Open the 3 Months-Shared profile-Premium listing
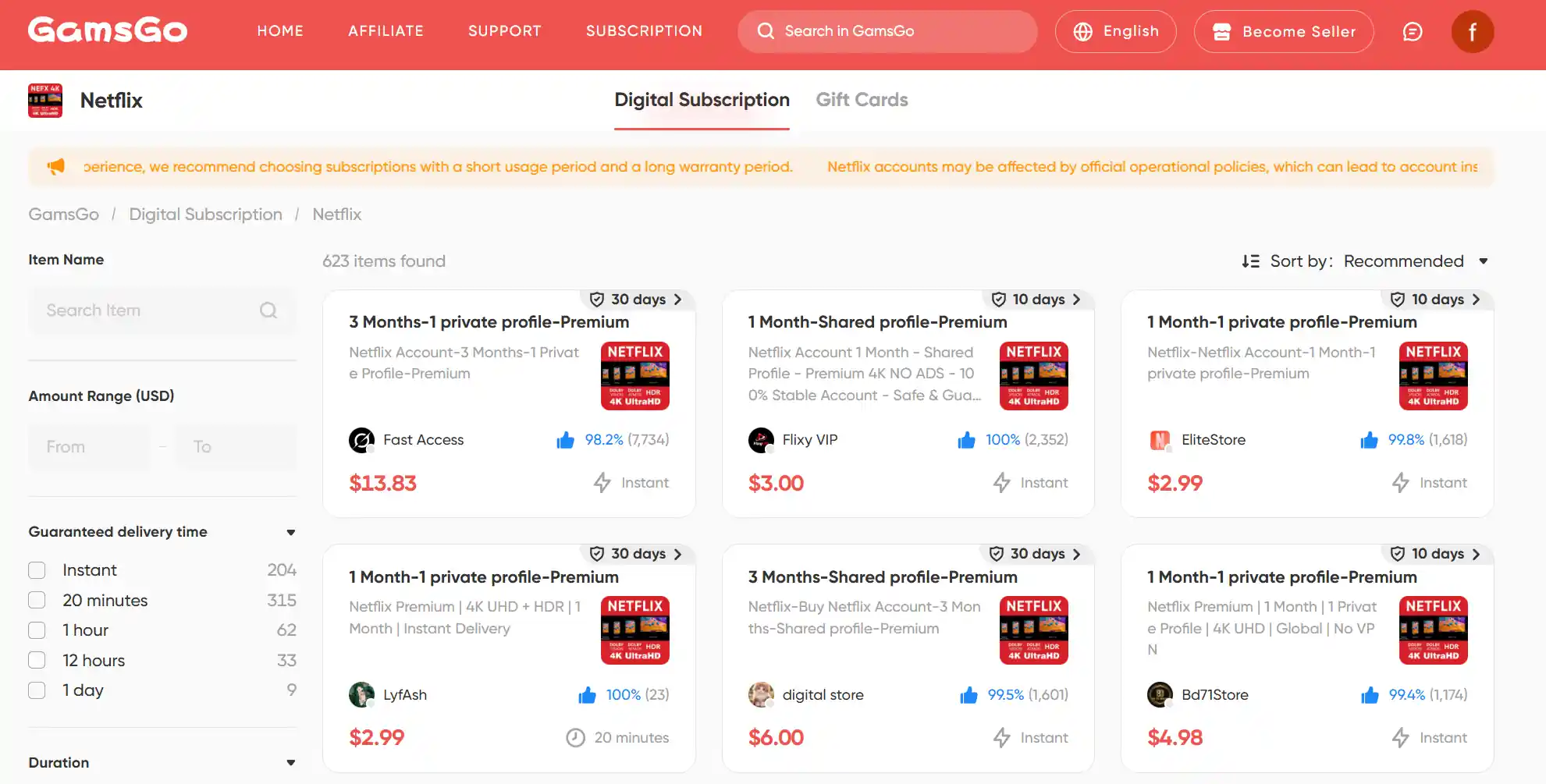This screenshot has height=784, width=1546. coord(883,577)
